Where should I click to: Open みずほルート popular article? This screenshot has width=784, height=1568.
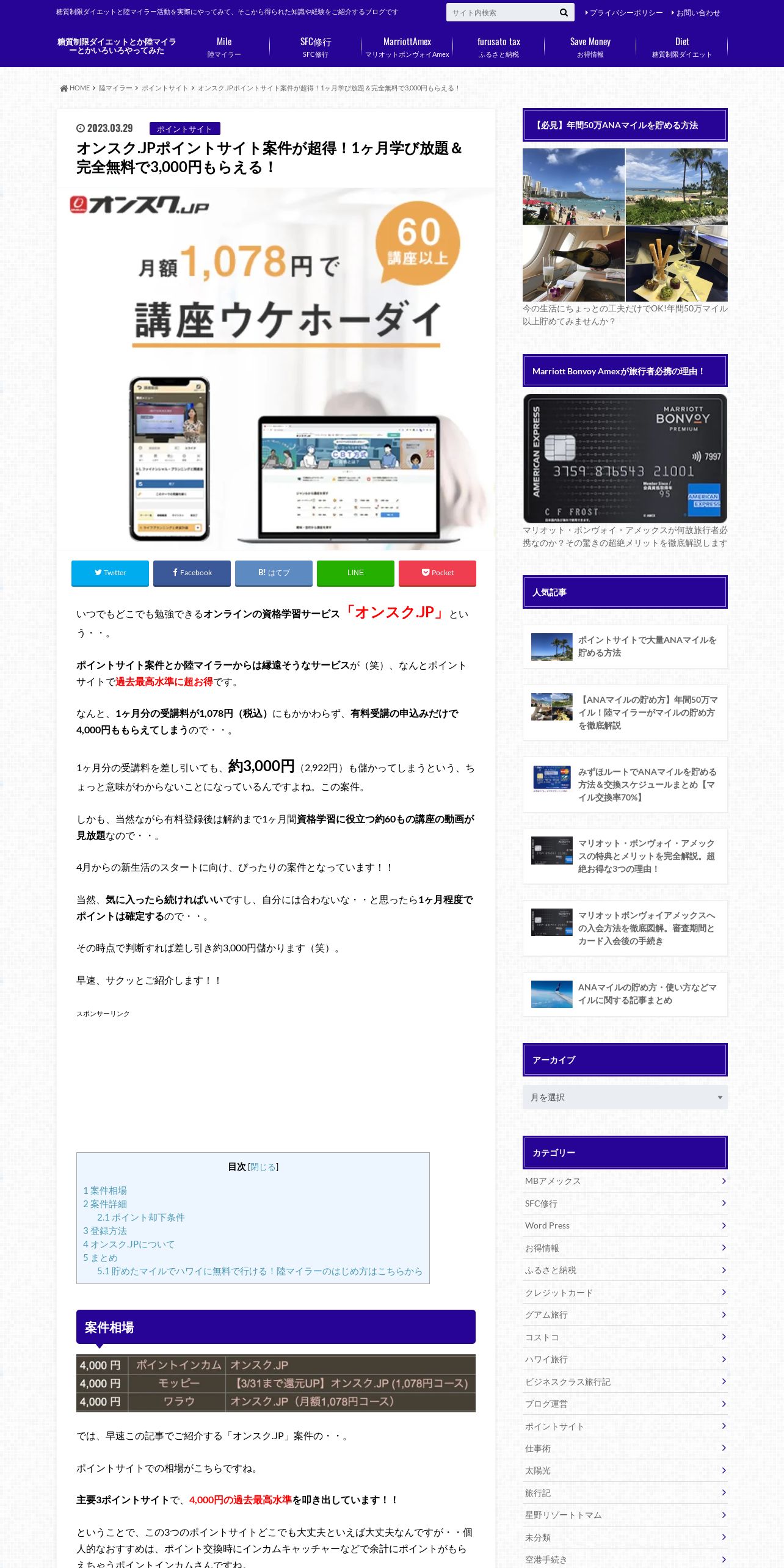coord(625,785)
